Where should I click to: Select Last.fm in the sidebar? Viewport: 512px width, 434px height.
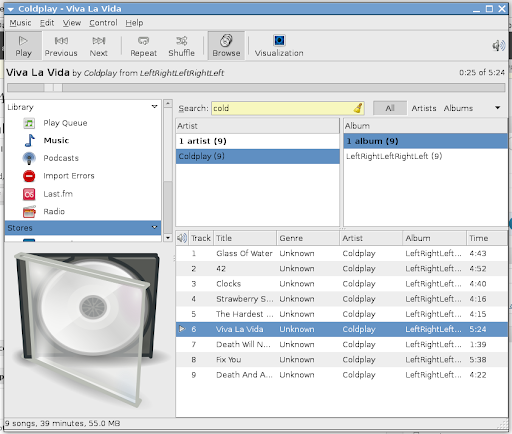coord(58,194)
